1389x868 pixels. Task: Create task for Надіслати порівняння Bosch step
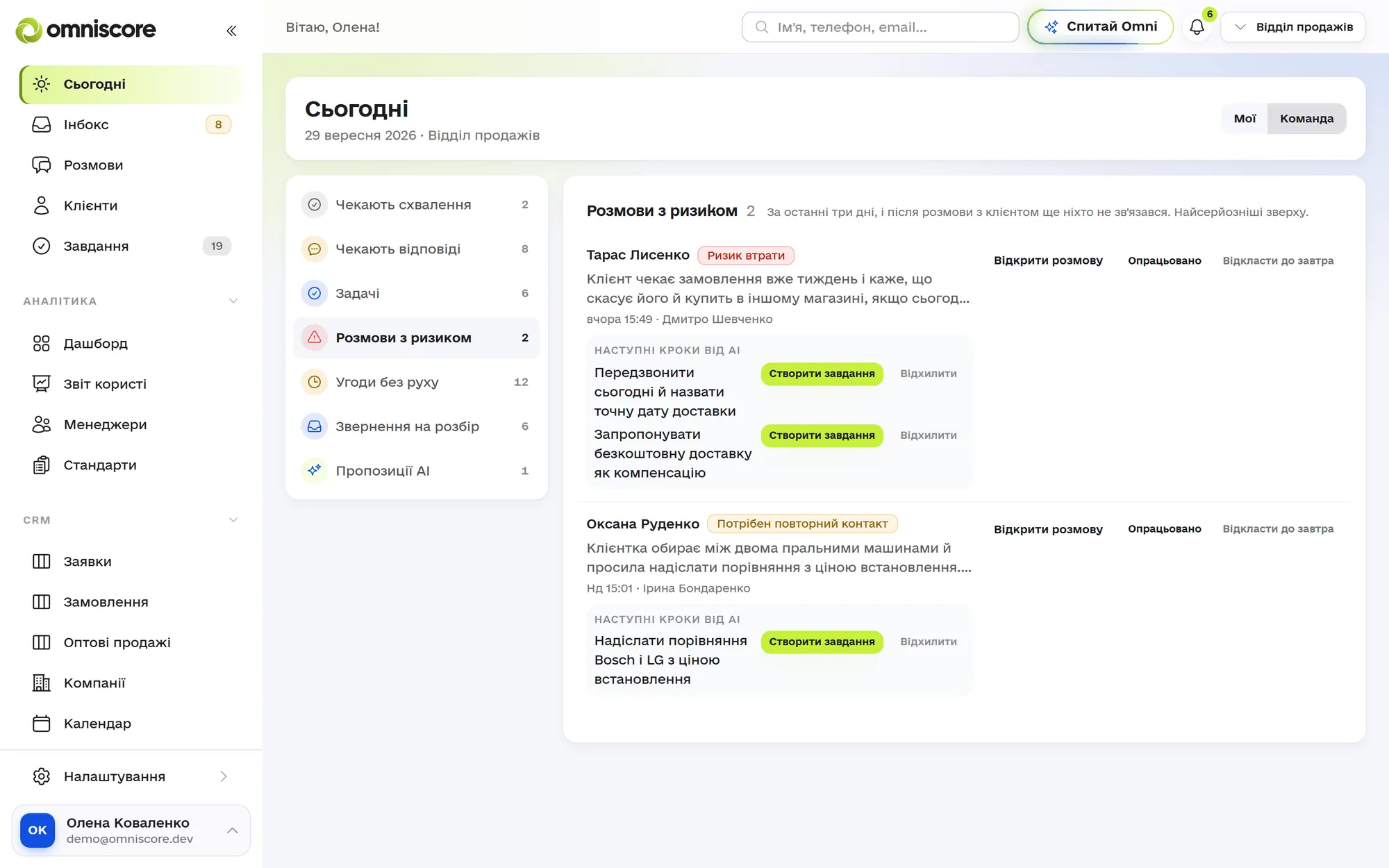coord(822,642)
